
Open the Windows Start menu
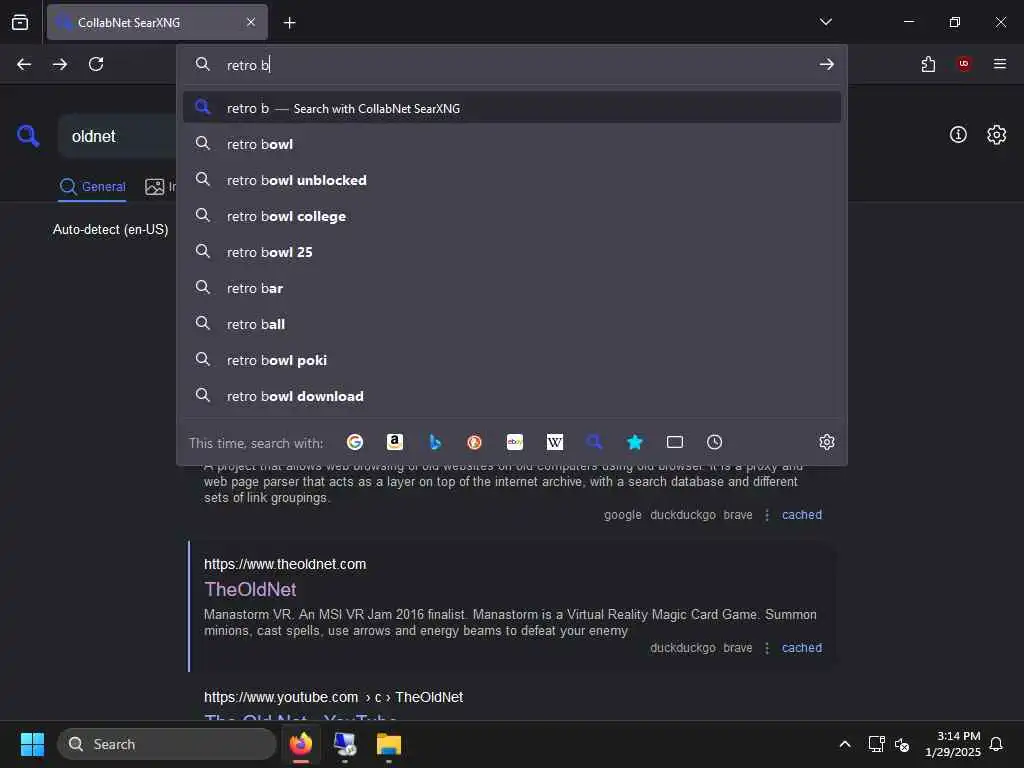[32, 744]
